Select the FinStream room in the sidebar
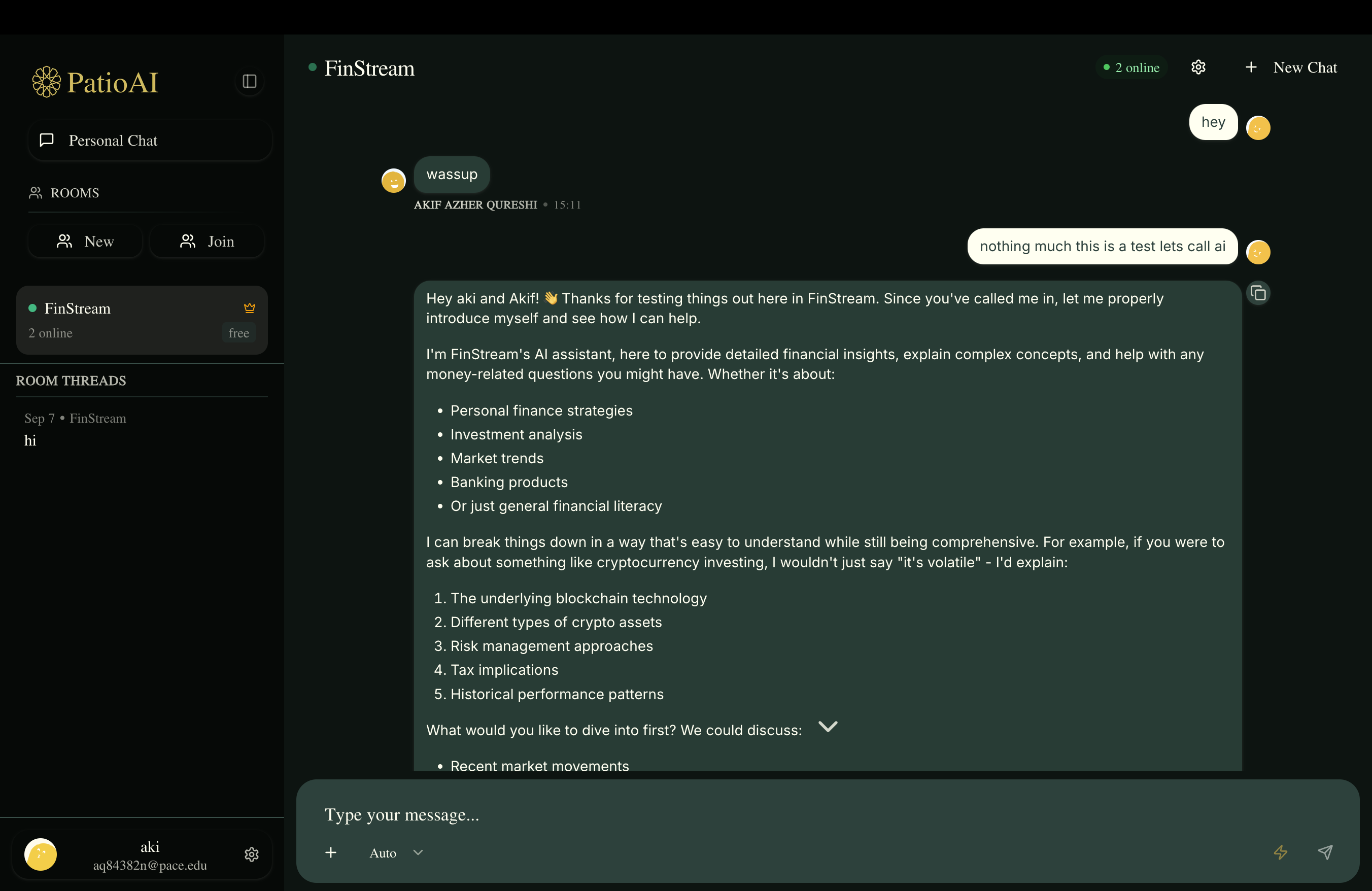 (x=142, y=321)
